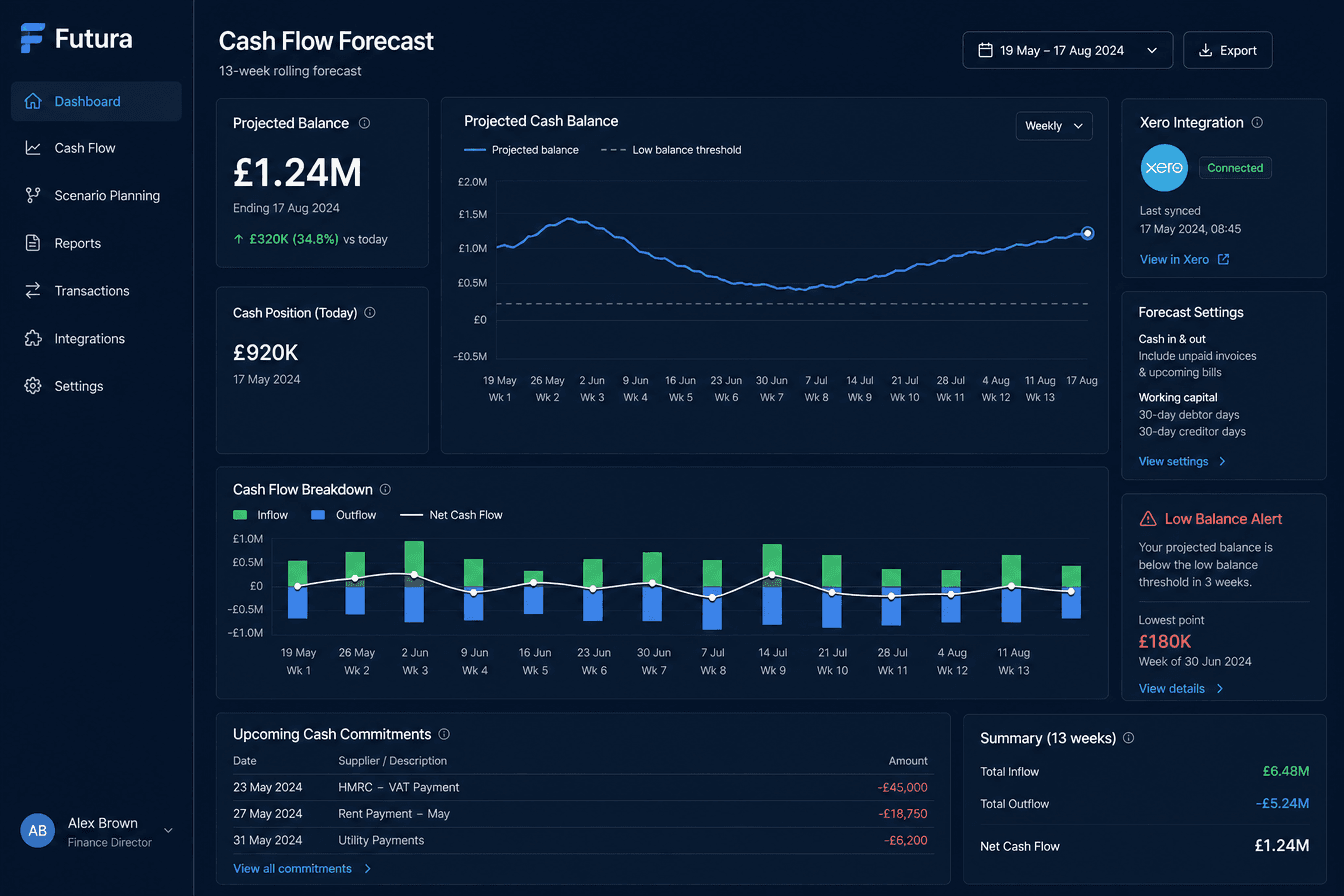1344x896 pixels.
Task: Click the Transactions arrows icon
Action: point(33,291)
